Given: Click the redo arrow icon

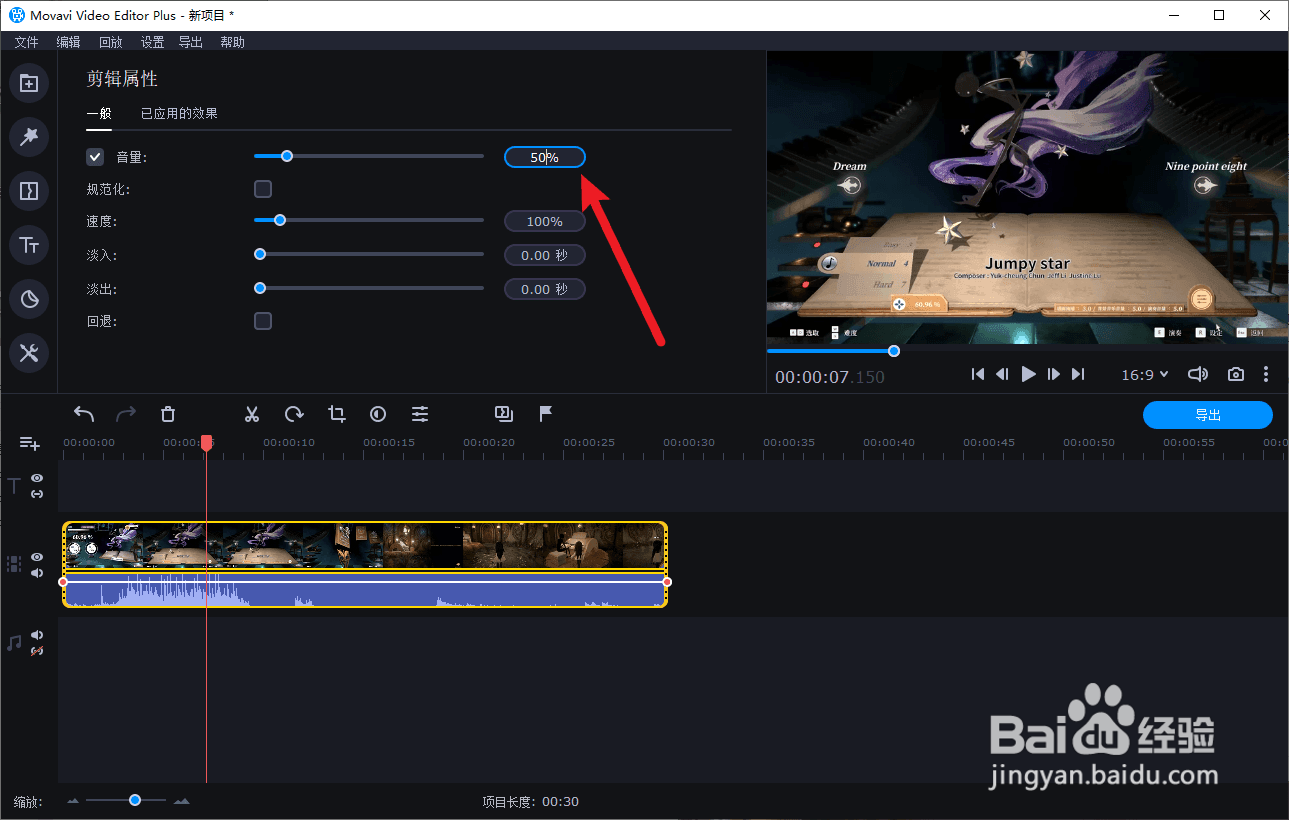Looking at the screenshot, I should [x=126, y=414].
